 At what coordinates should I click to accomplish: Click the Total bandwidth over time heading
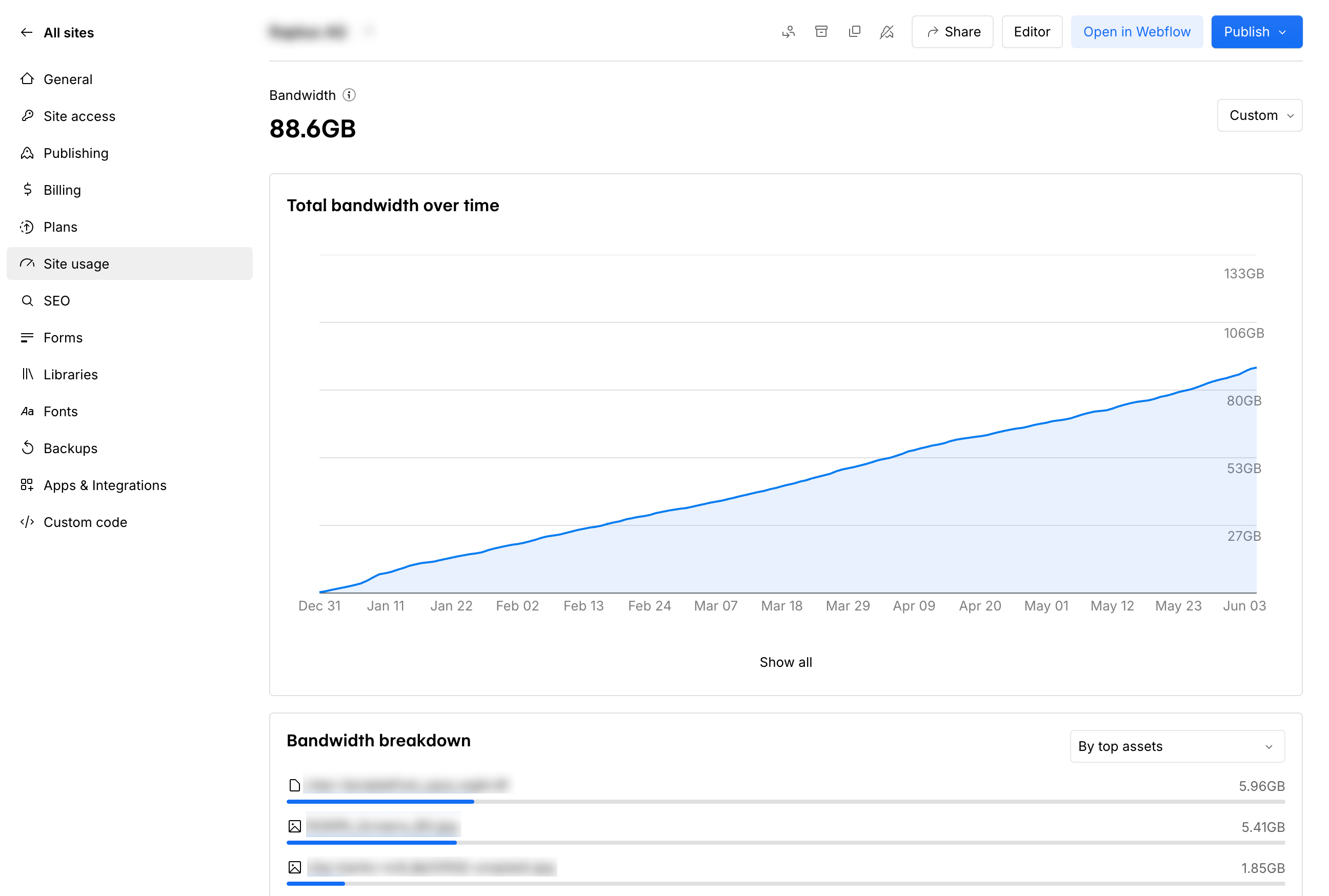point(393,205)
